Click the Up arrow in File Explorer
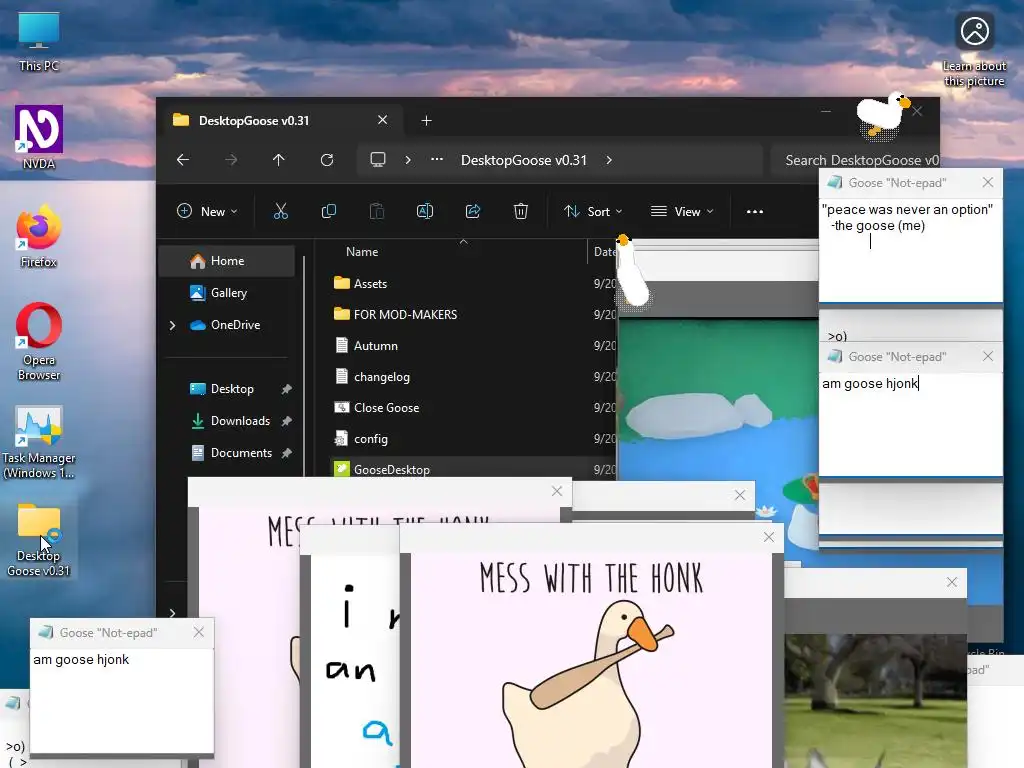This screenshot has height=768, width=1024. pyautogui.click(x=279, y=160)
